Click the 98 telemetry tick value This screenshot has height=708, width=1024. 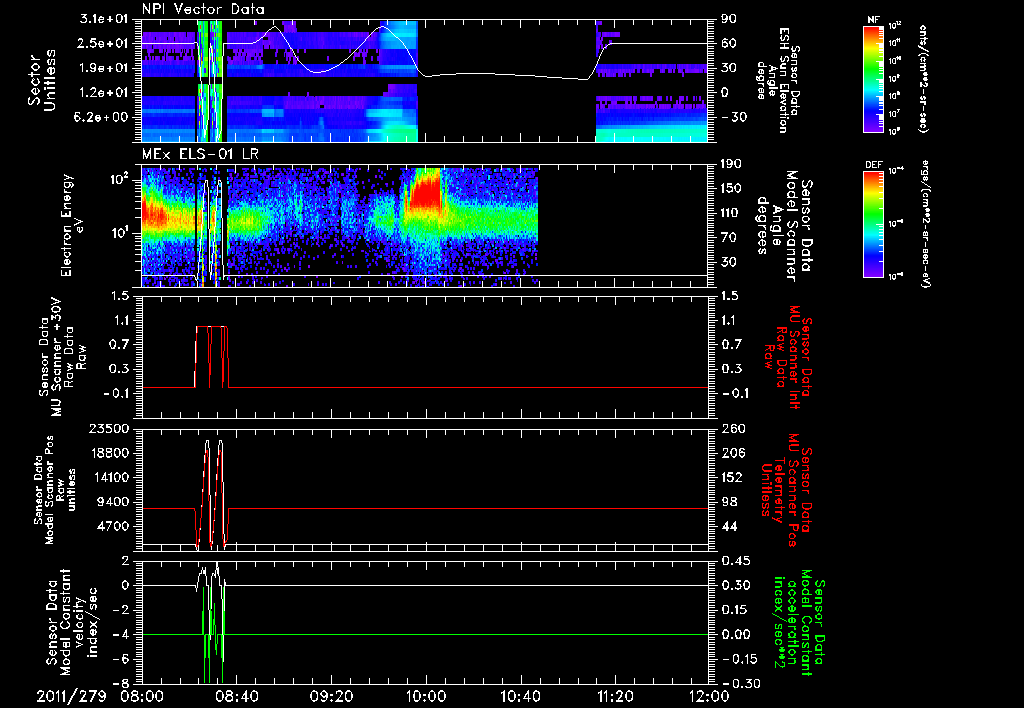point(728,502)
